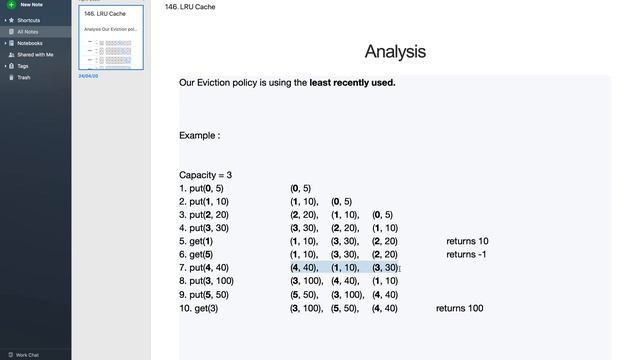Click the Analysis heading in note
Viewport: 640px width, 360px height.
395,51
